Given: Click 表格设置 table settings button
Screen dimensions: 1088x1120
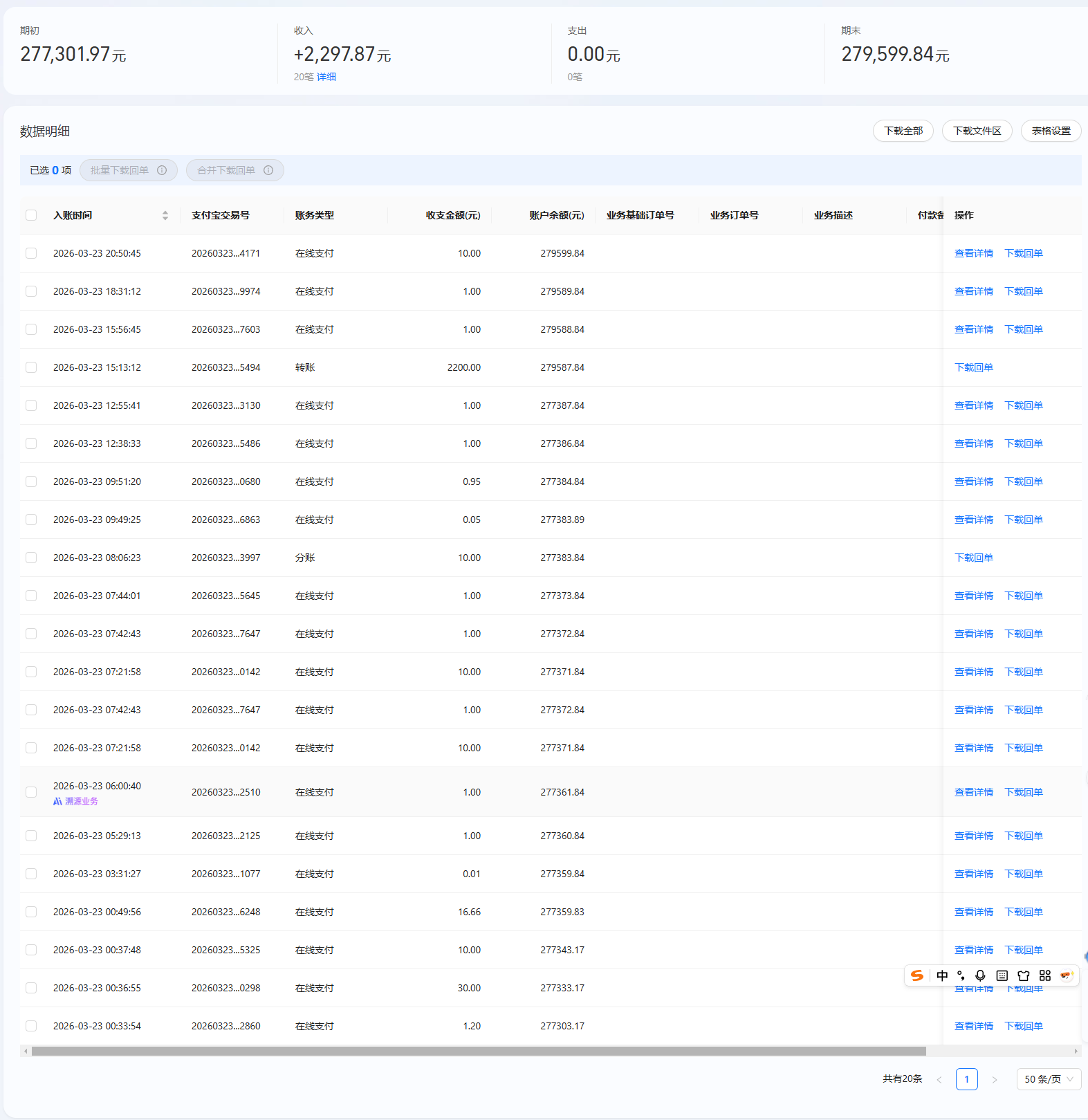Looking at the screenshot, I should click(1051, 131).
